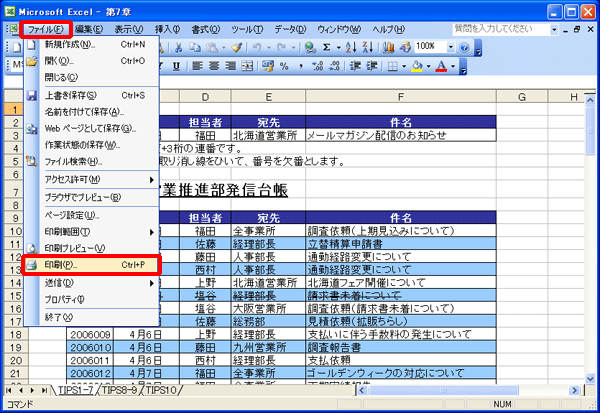
Task: Select row 19 header
Action: tap(16, 348)
